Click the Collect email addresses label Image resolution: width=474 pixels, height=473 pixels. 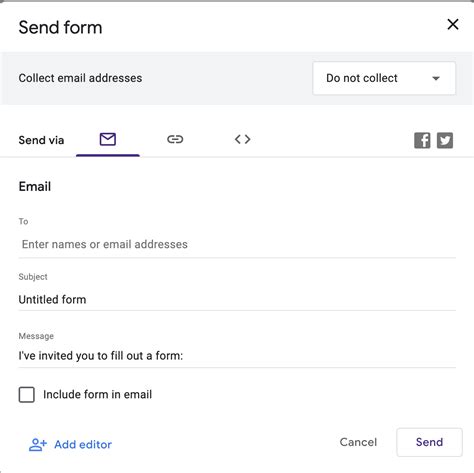pos(80,78)
